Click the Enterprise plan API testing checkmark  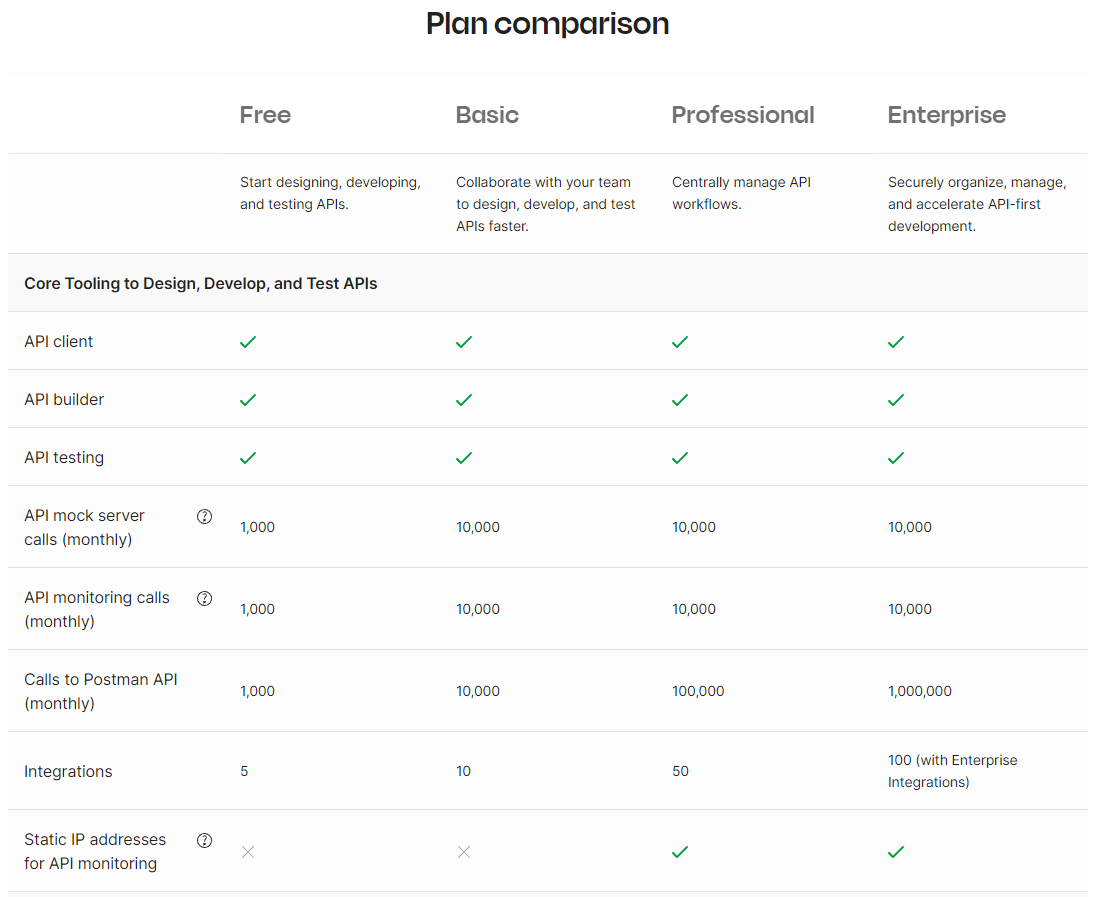click(x=895, y=458)
